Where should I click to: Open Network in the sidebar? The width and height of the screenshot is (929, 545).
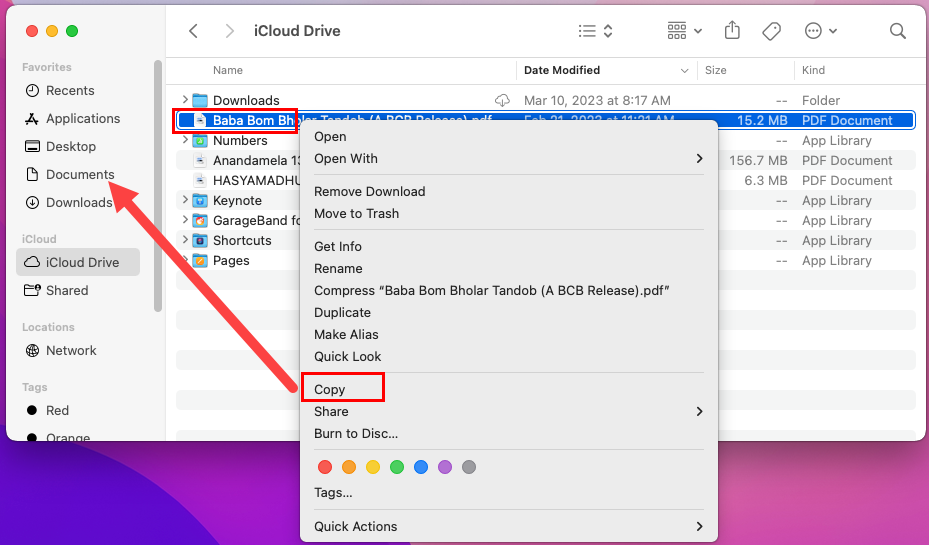[x=60, y=350]
